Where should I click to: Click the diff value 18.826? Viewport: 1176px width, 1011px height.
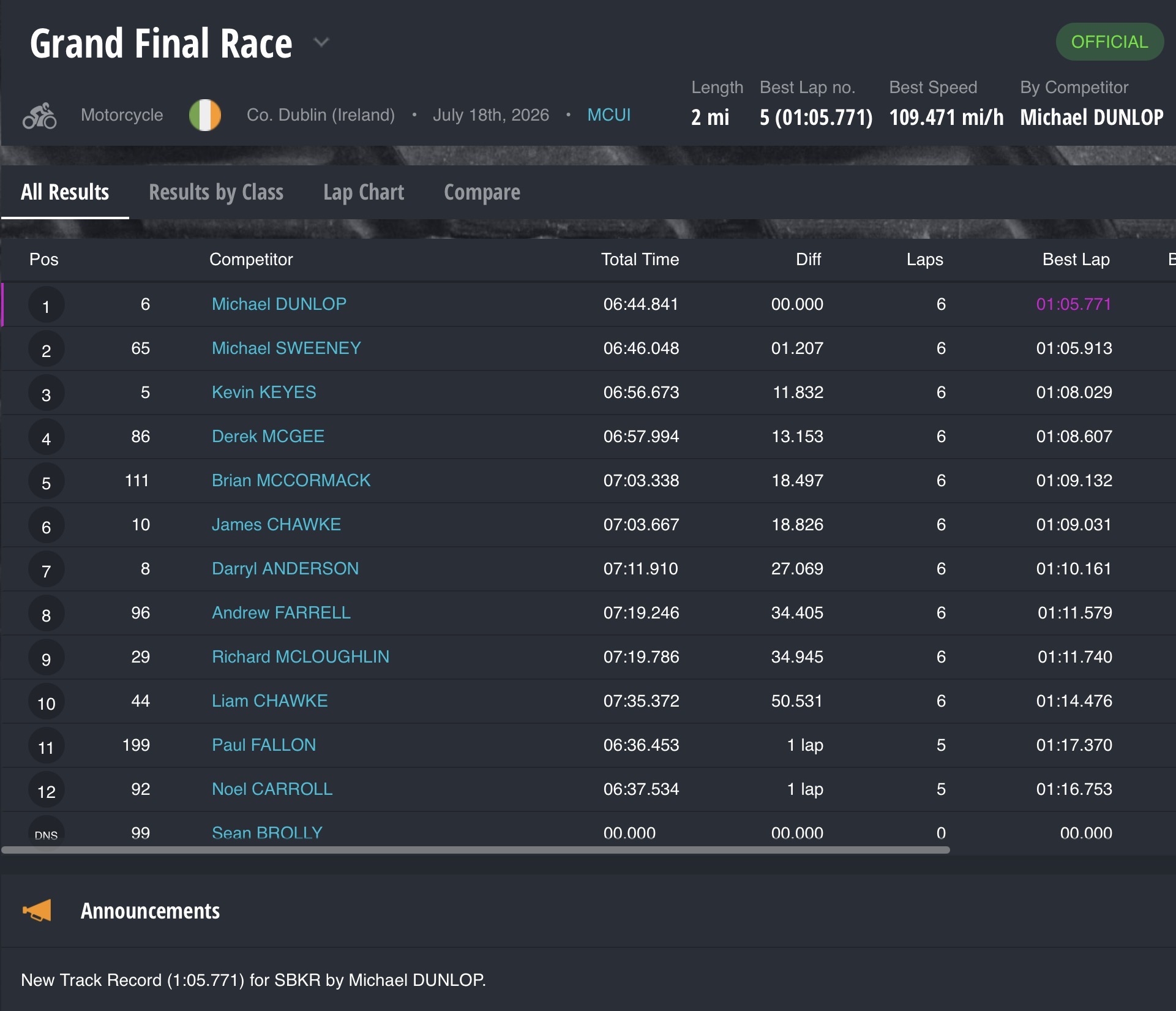(797, 524)
